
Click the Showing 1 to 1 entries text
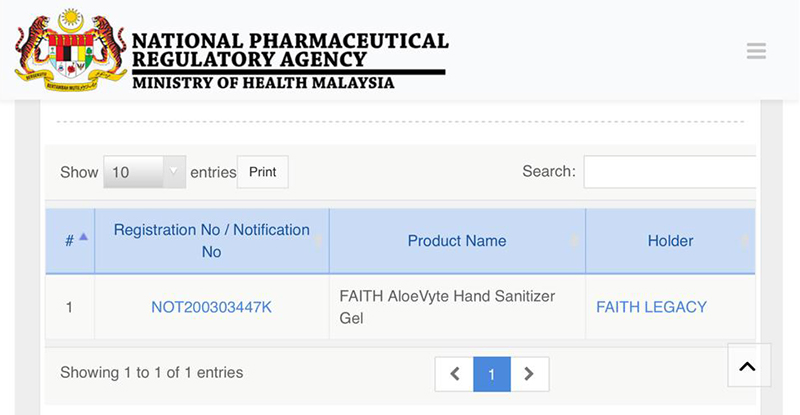(151, 373)
